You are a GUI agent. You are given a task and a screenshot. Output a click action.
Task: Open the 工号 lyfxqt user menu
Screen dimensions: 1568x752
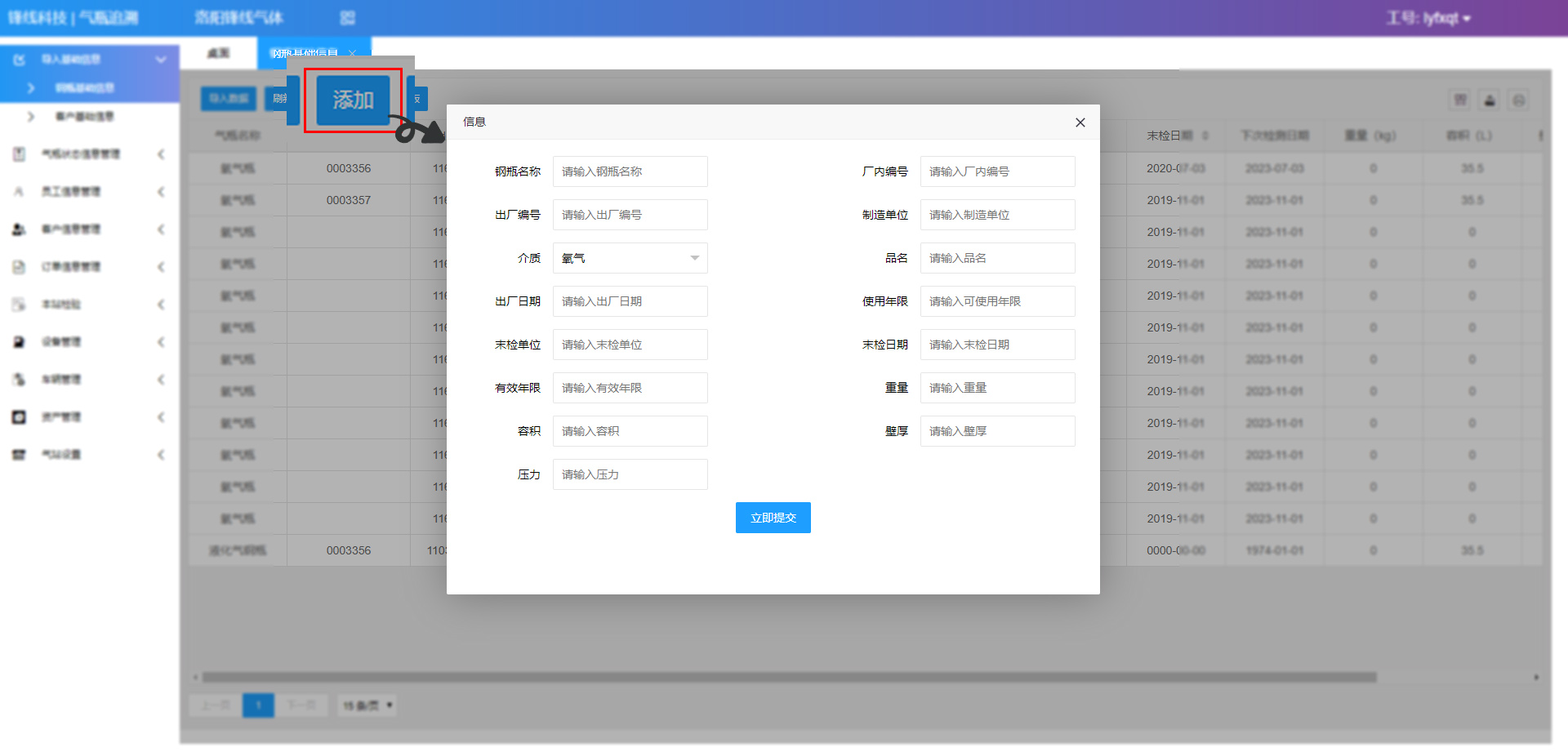click(x=1428, y=18)
